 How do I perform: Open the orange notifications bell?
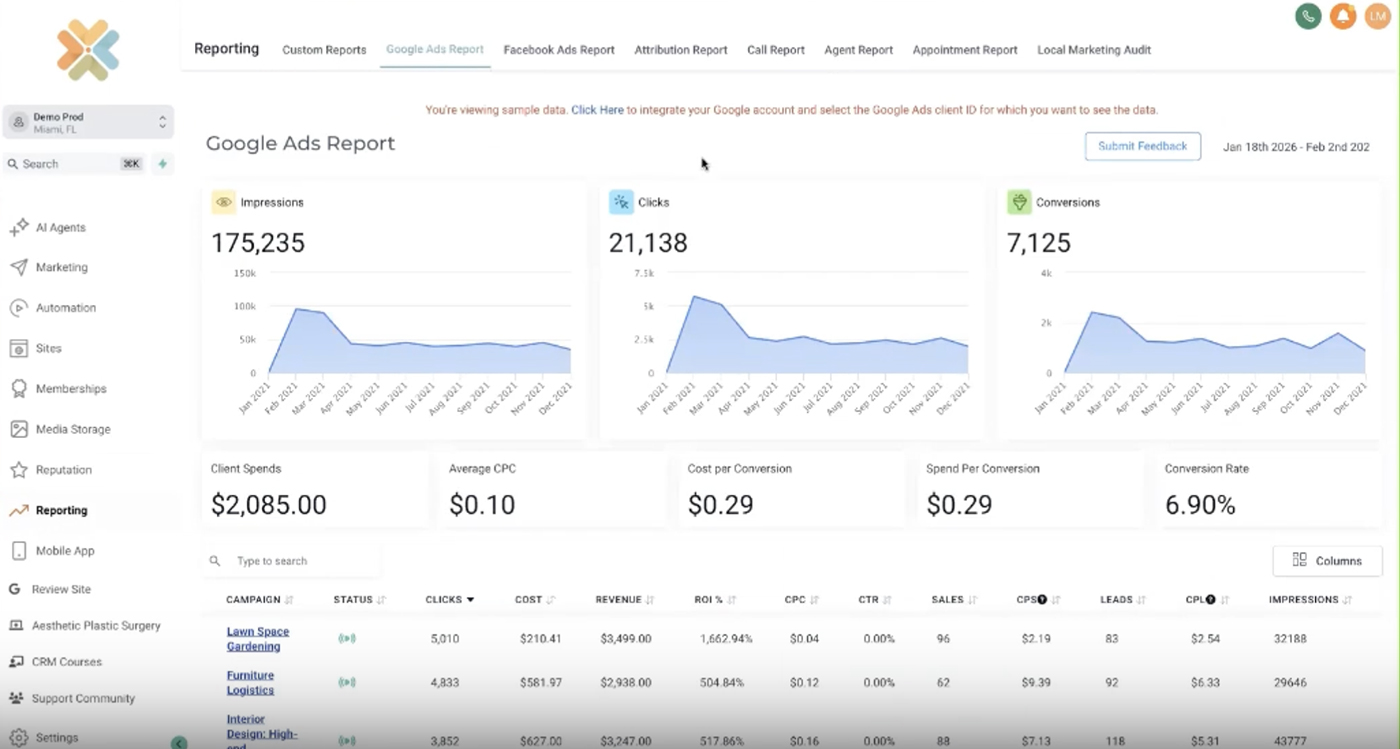point(1343,16)
